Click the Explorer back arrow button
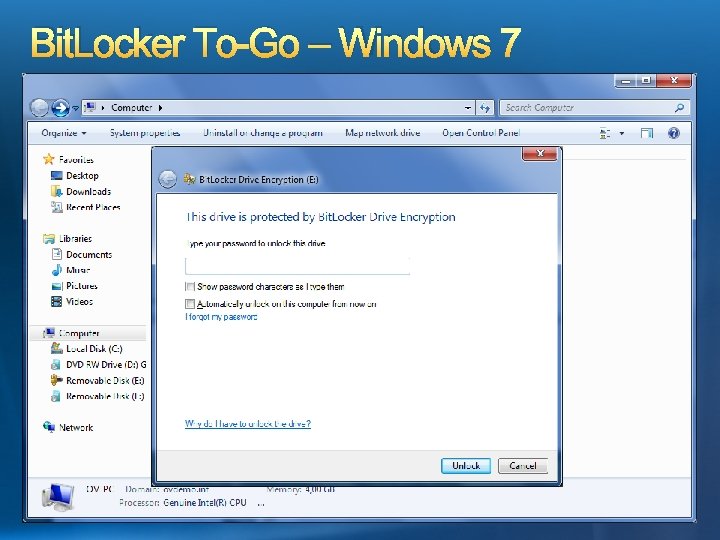This screenshot has width=720, height=540. point(39,108)
